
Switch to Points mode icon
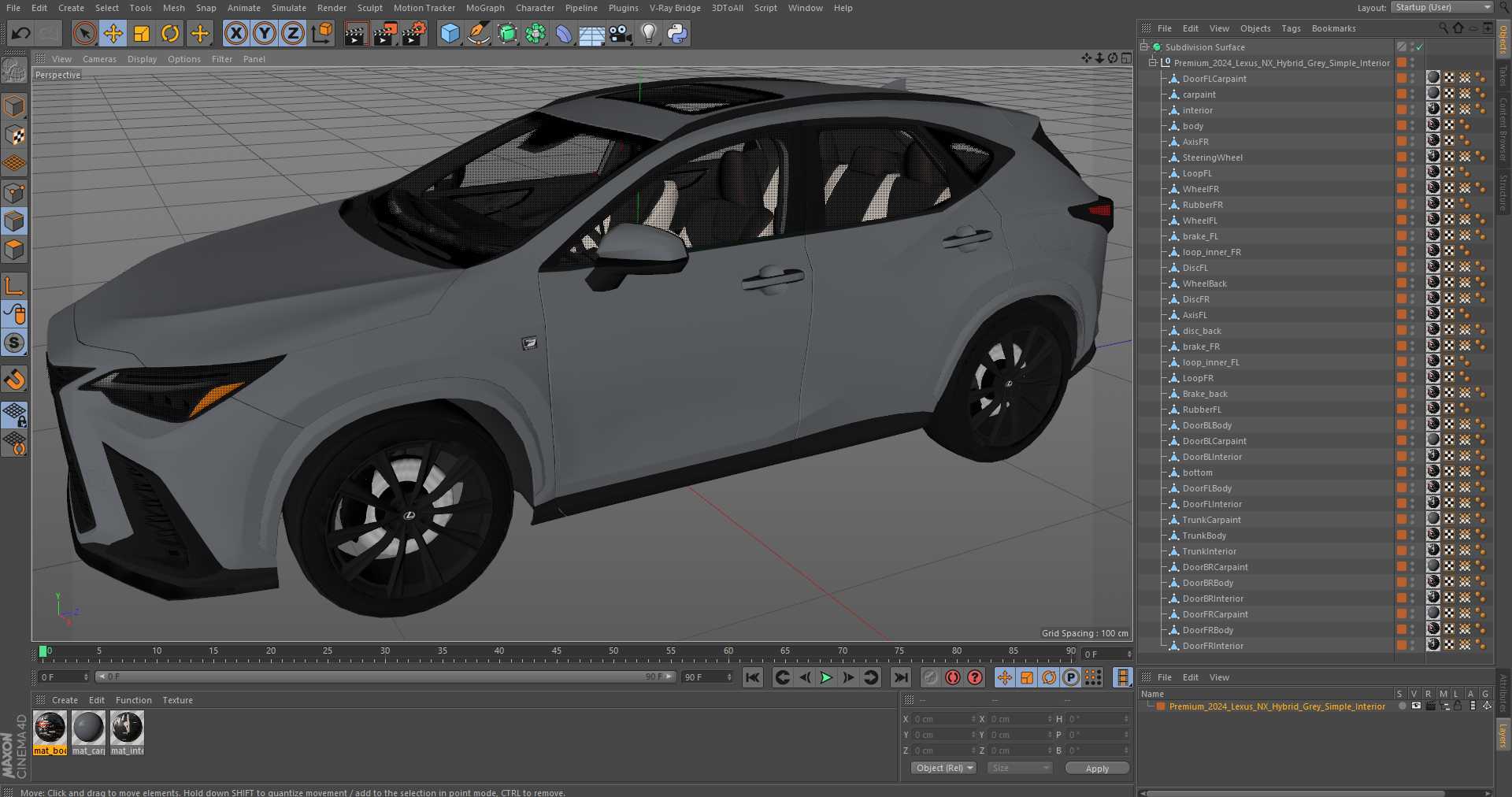pyautogui.click(x=14, y=193)
